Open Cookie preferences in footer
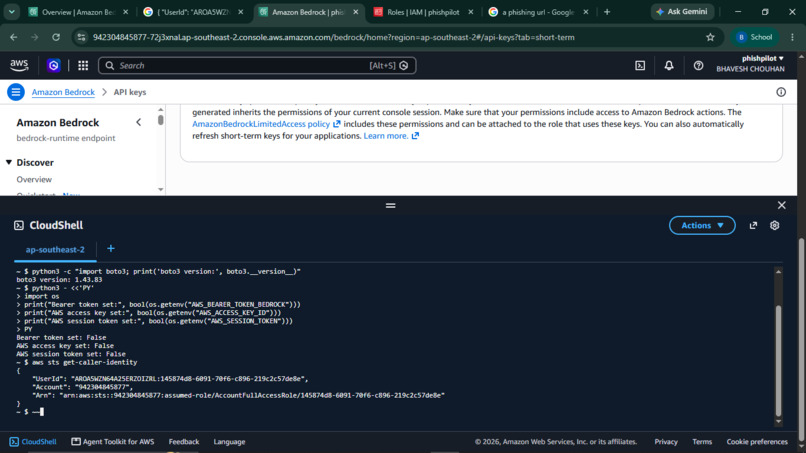Viewport: 806px width, 453px height. coord(757,442)
